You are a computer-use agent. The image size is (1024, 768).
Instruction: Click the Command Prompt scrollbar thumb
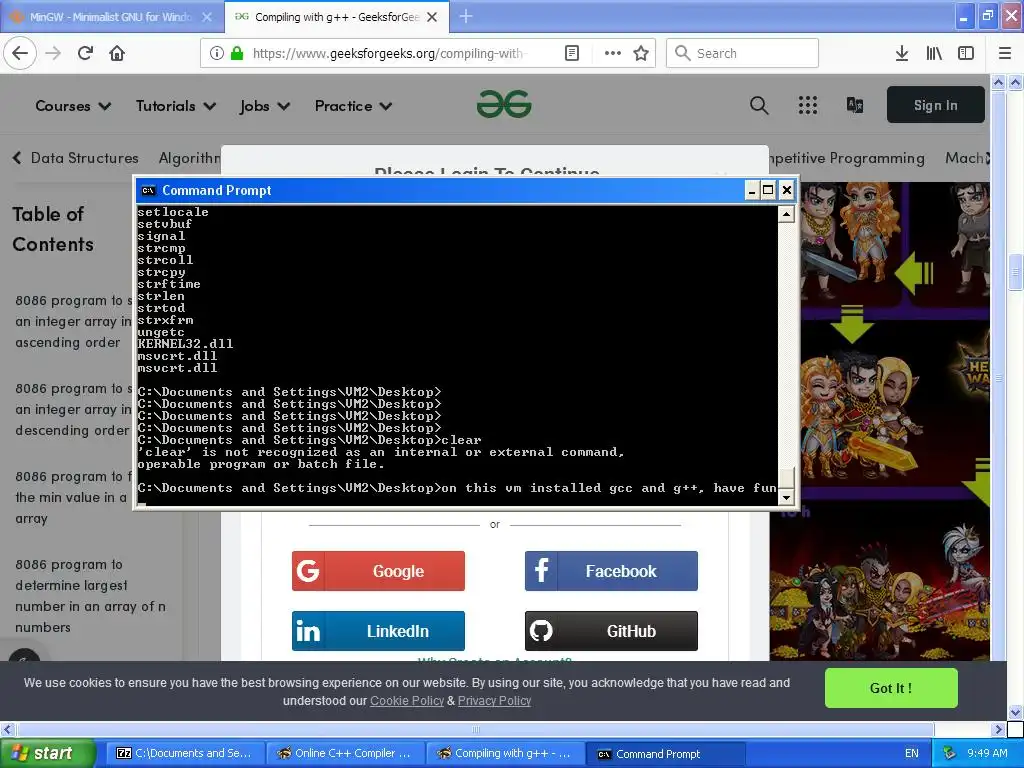(786, 477)
